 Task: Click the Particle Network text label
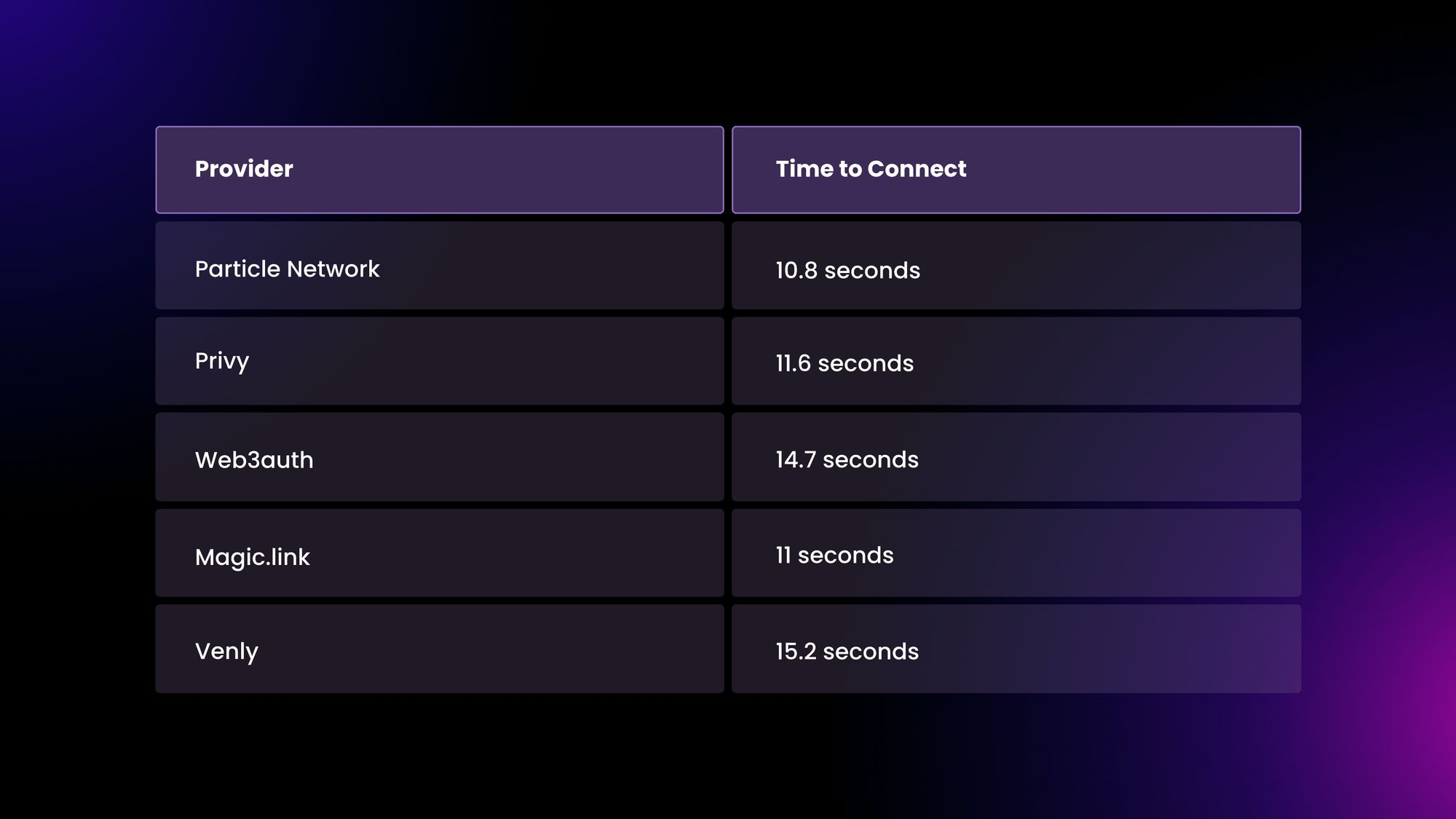tap(287, 269)
